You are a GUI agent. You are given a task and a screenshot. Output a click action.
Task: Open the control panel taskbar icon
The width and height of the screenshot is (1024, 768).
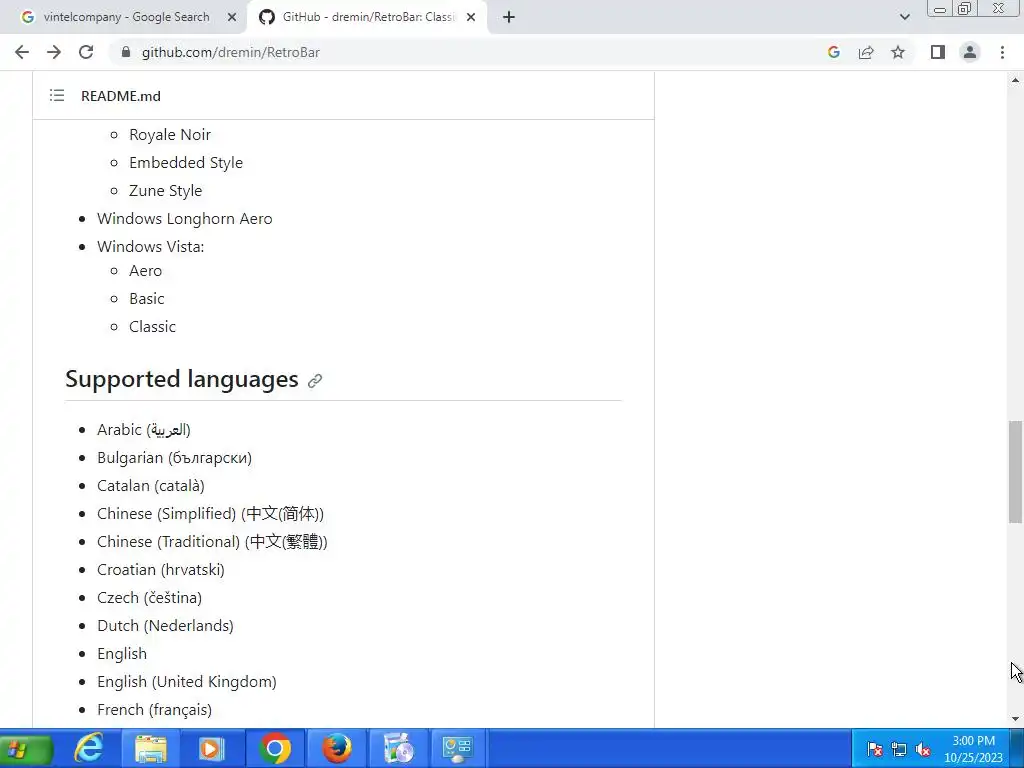coord(457,748)
